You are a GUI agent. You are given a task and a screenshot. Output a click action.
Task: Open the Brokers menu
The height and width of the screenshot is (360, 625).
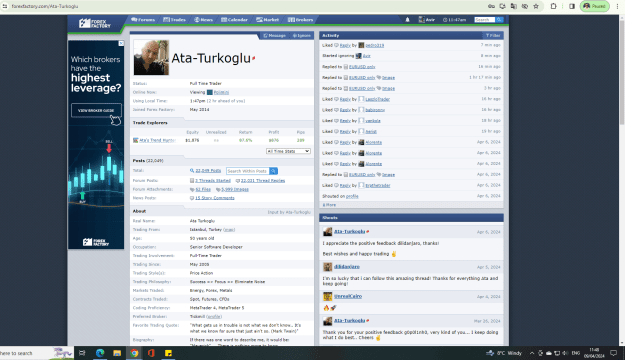coord(301,20)
